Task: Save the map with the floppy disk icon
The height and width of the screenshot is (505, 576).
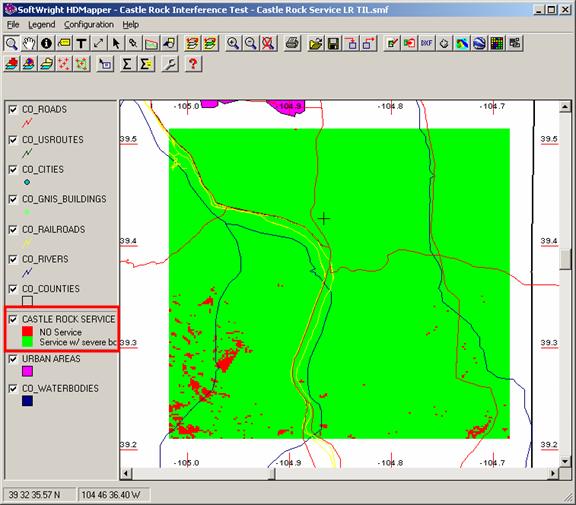Action: pyautogui.click(x=334, y=43)
